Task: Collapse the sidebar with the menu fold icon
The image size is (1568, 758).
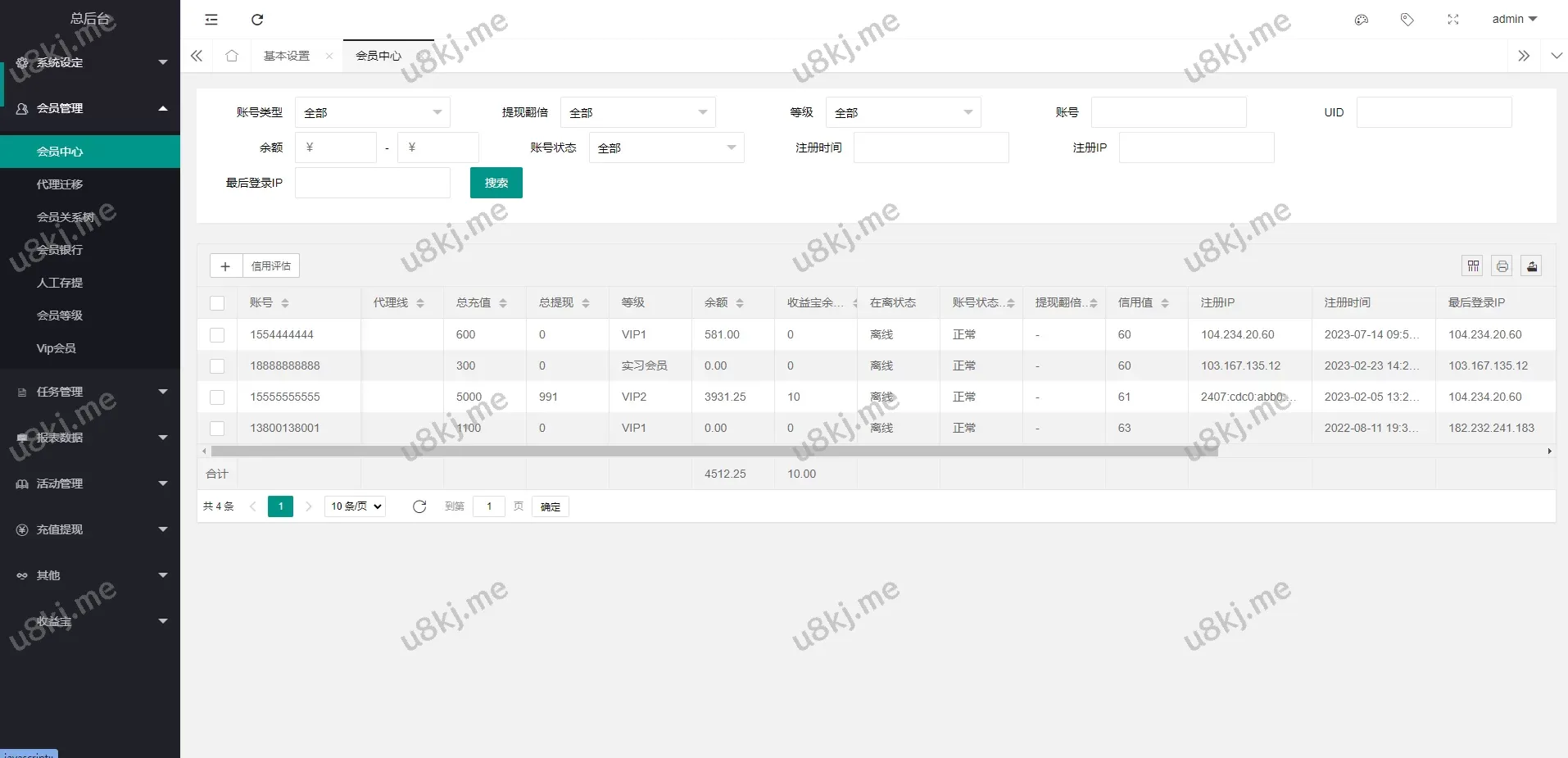Action: [211, 20]
